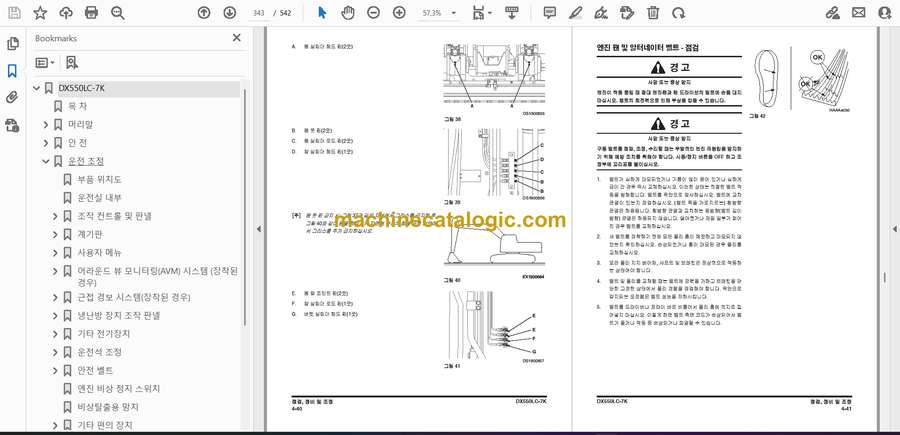Click figure 그림 40 excavator illustration
Image resolution: width=900 pixels, height=435 pixels.
(494, 243)
